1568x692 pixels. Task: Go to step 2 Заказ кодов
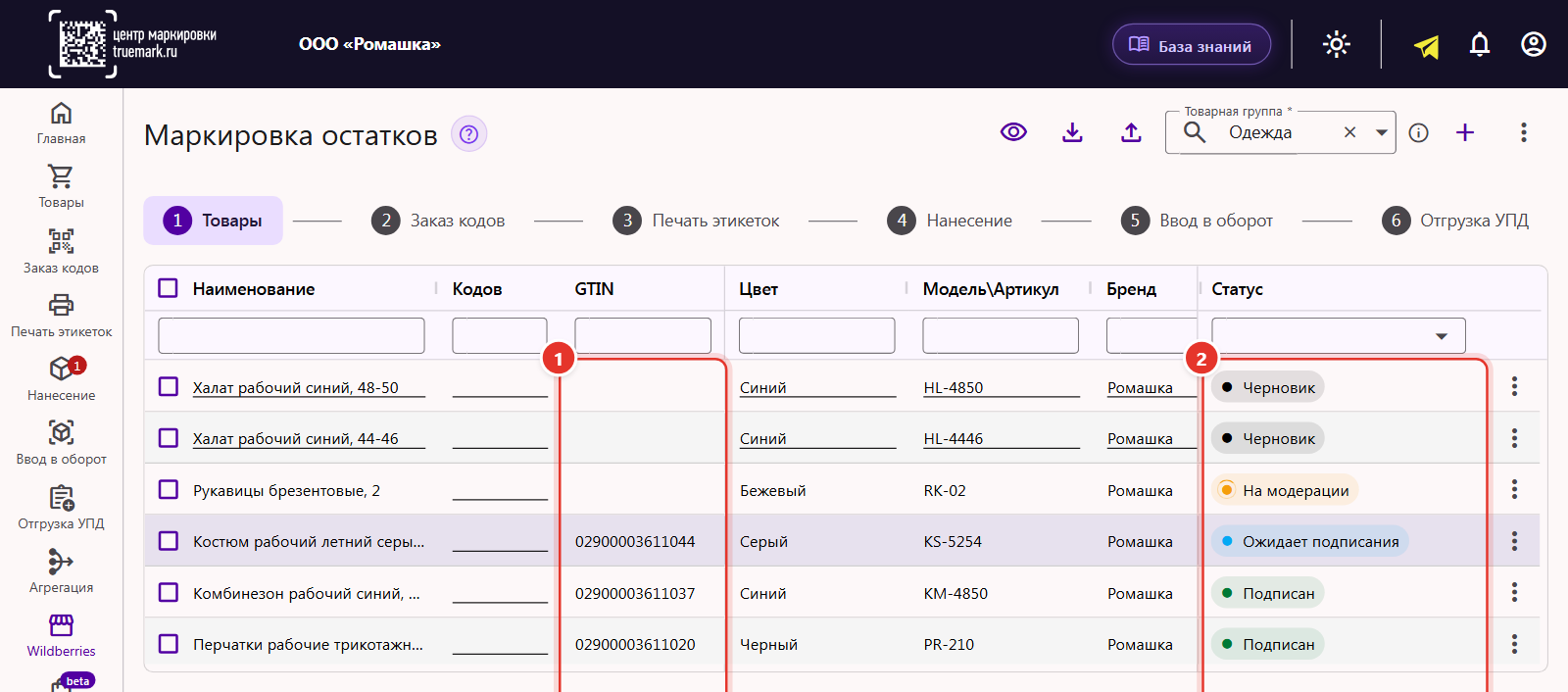[438, 221]
